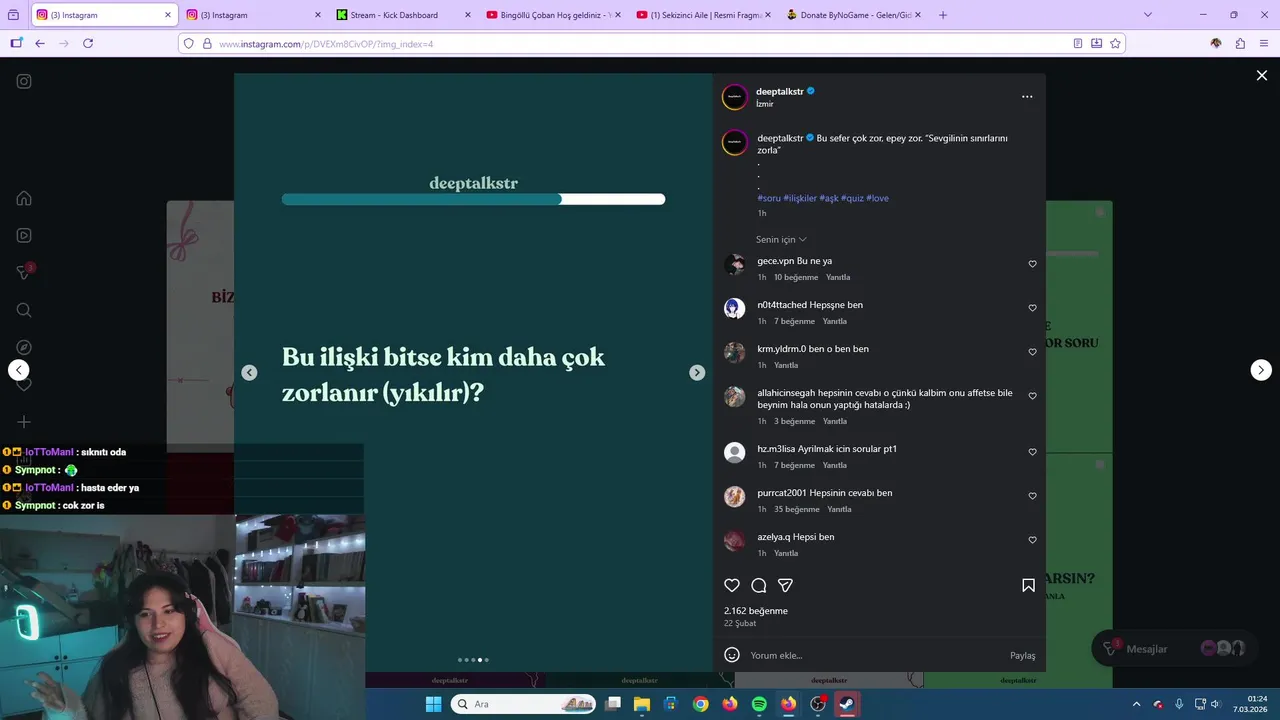Click the #soru hashtag in caption
This screenshot has width=1280, height=720.
tap(769, 198)
